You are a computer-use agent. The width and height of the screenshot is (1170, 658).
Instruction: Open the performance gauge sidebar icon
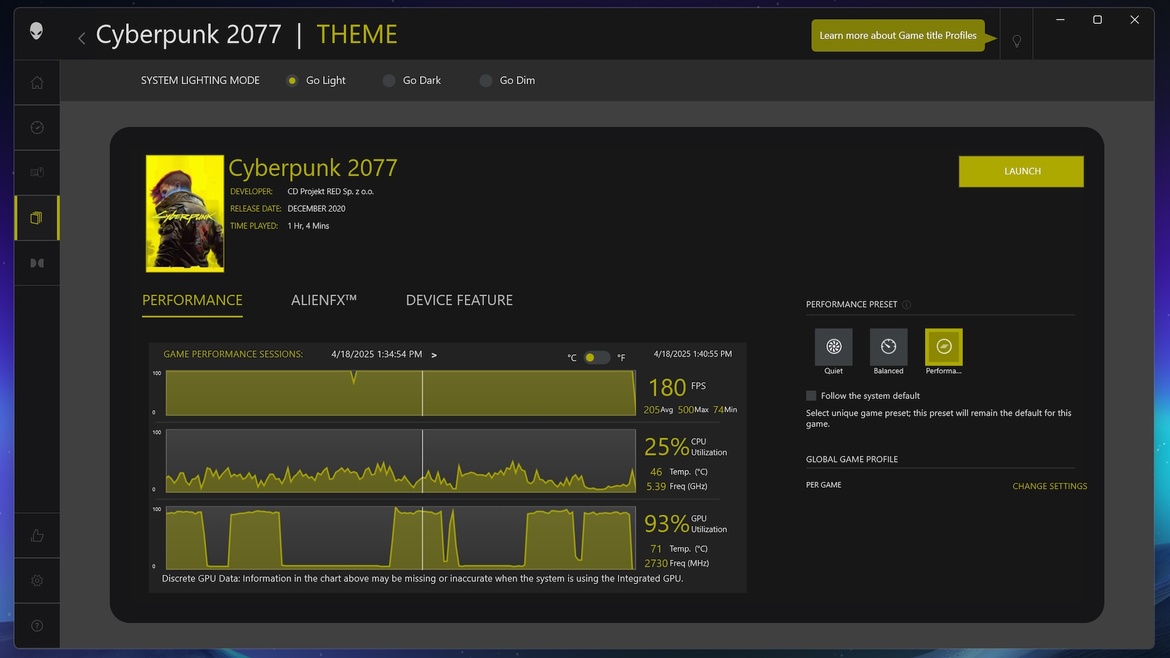37,128
